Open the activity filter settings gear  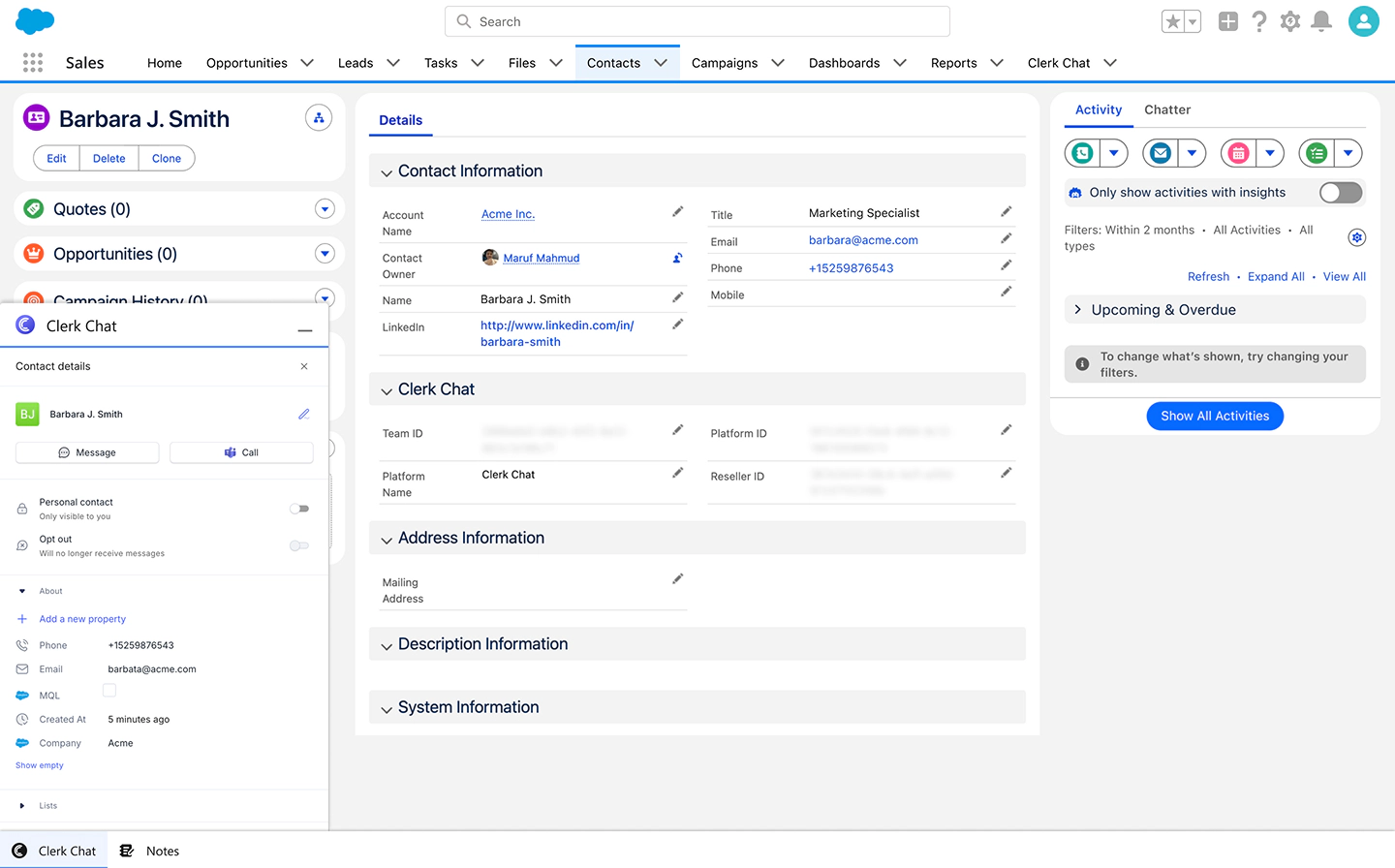[x=1357, y=237]
